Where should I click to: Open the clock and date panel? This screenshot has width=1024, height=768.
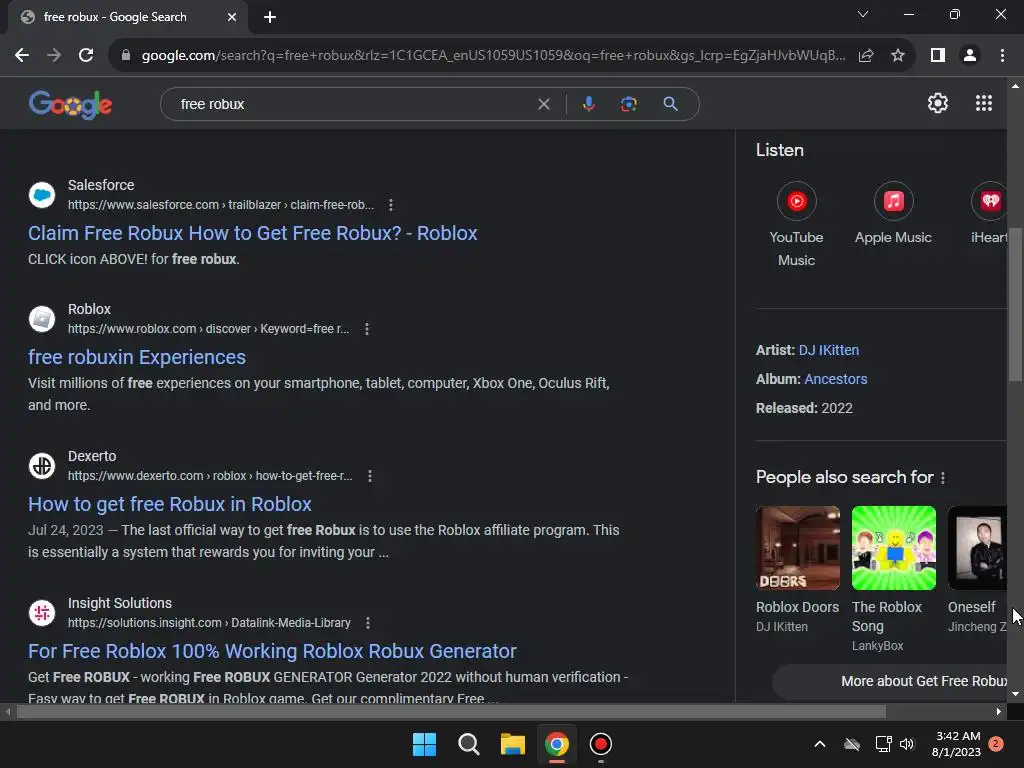[957, 744]
